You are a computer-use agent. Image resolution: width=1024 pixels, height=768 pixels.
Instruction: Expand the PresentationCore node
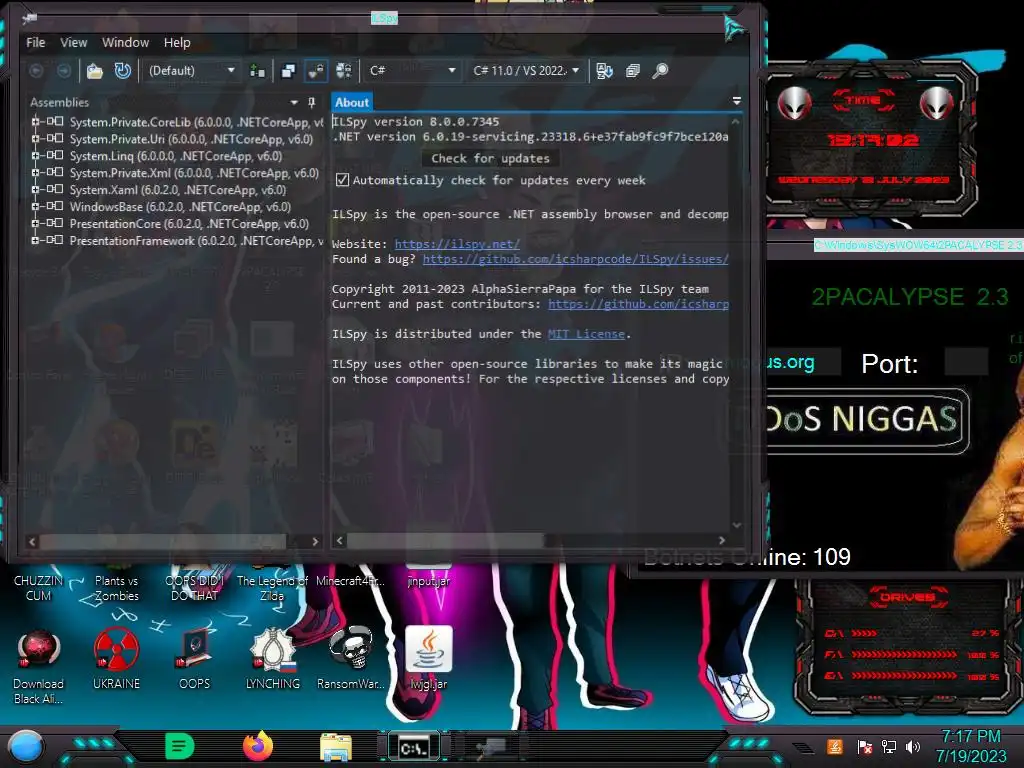[x=35, y=223]
